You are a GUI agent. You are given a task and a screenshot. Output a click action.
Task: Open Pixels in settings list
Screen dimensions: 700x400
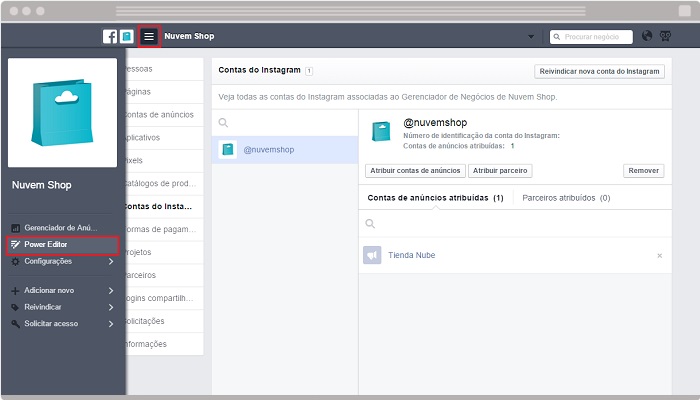164,160
